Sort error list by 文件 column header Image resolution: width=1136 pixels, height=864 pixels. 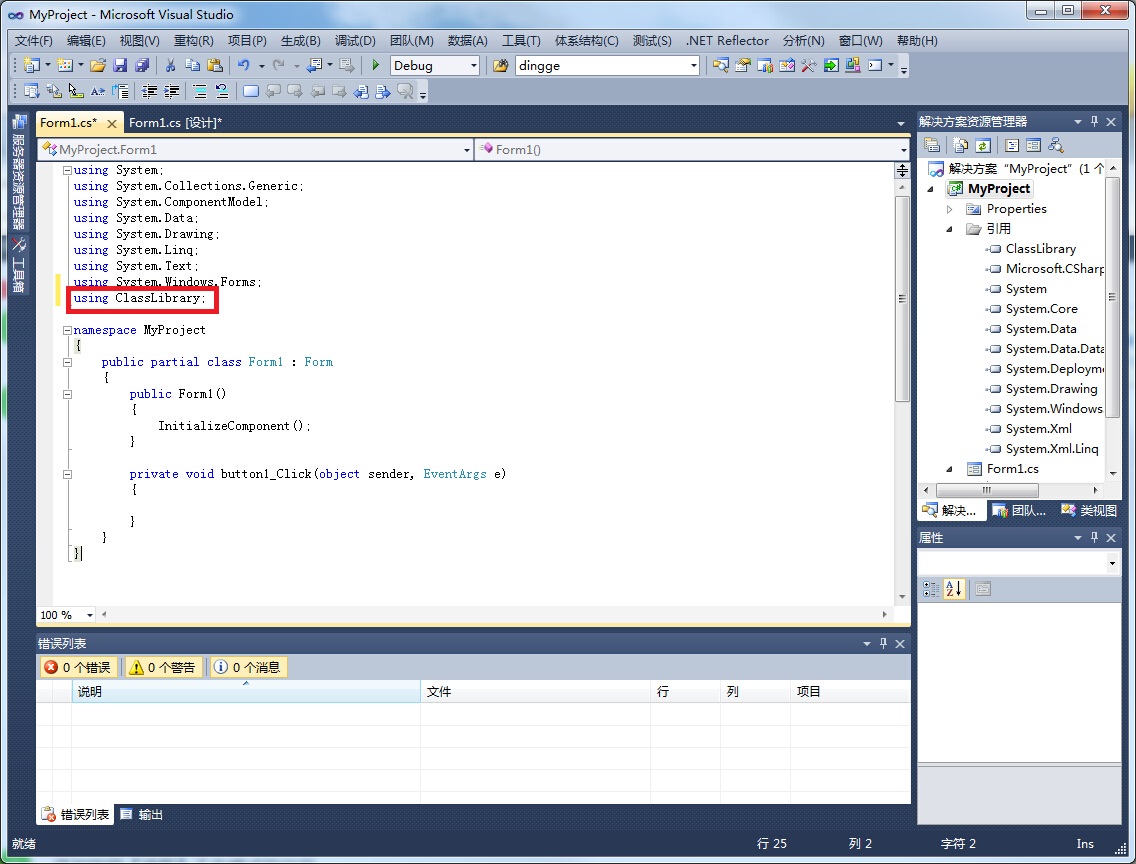[x=535, y=692]
